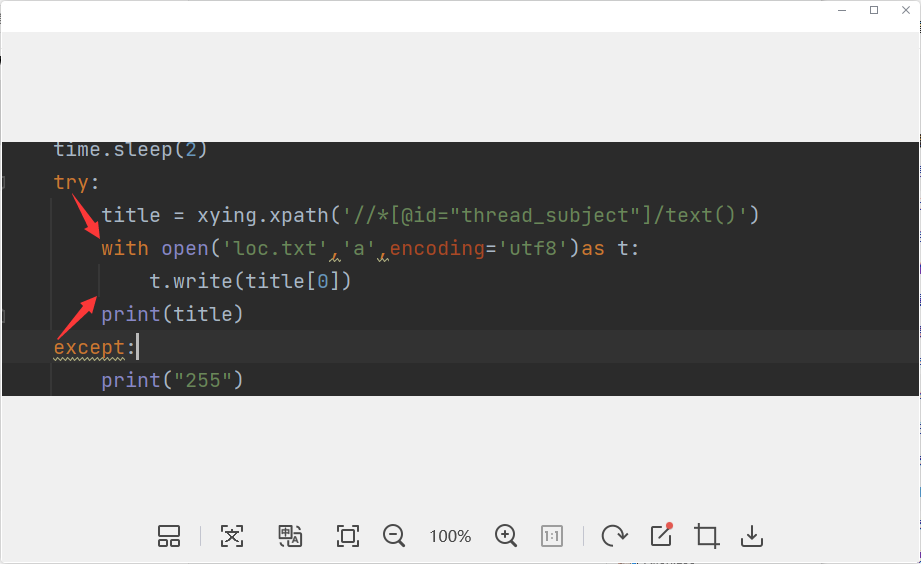The width and height of the screenshot is (921, 564).
Task: Maximize the image viewer window
Action: click(x=874, y=10)
